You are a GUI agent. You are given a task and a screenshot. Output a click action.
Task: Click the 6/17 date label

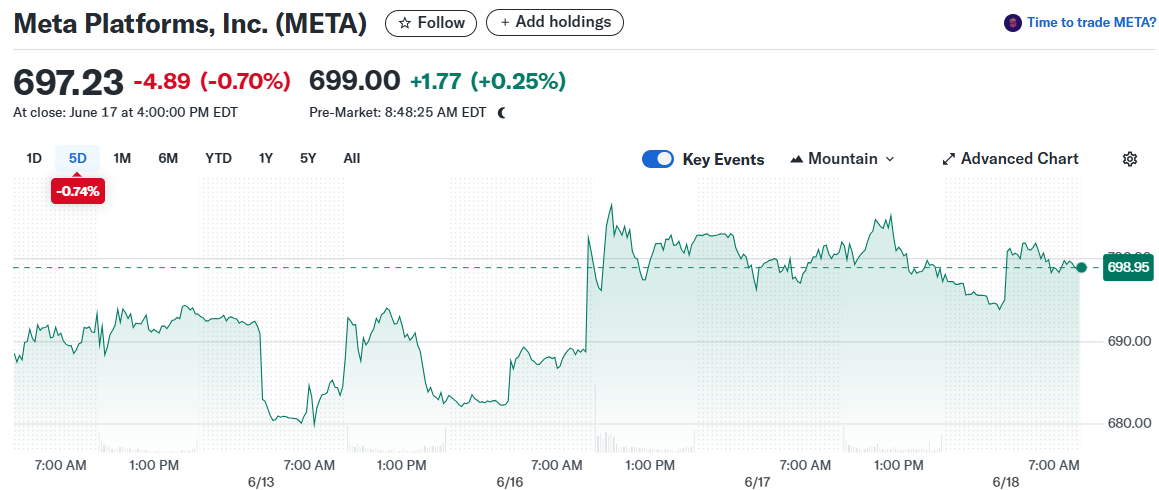pyautogui.click(x=758, y=482)
